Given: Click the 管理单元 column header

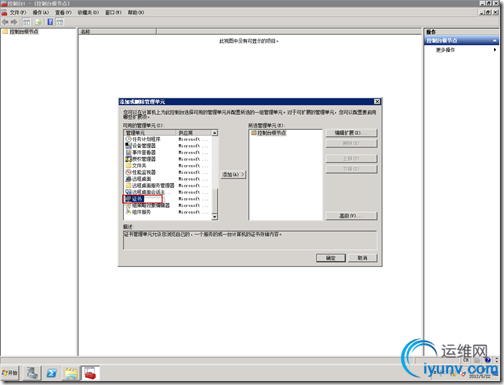Looking at the screenshot, I should pos(150,133).
